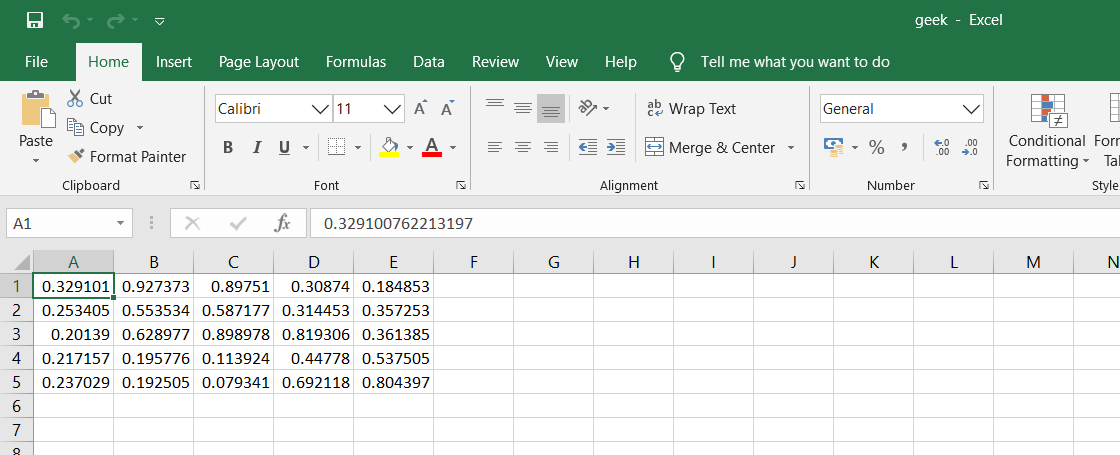Click the Cut scissors icon
This screenshot has width=1120, height=455.
point(75,99)
